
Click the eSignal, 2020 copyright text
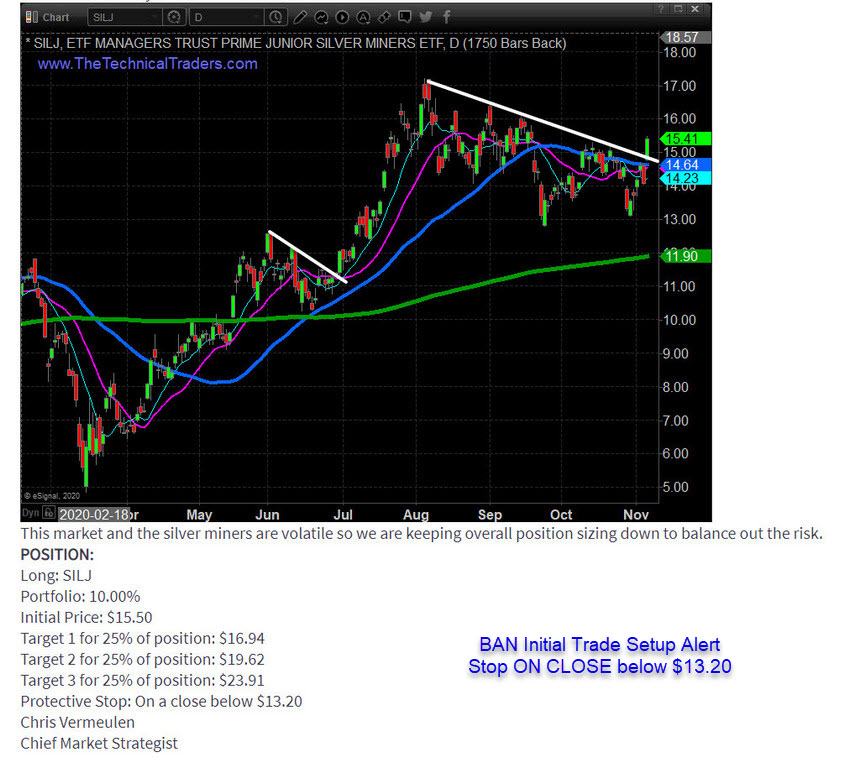(52, 496)
